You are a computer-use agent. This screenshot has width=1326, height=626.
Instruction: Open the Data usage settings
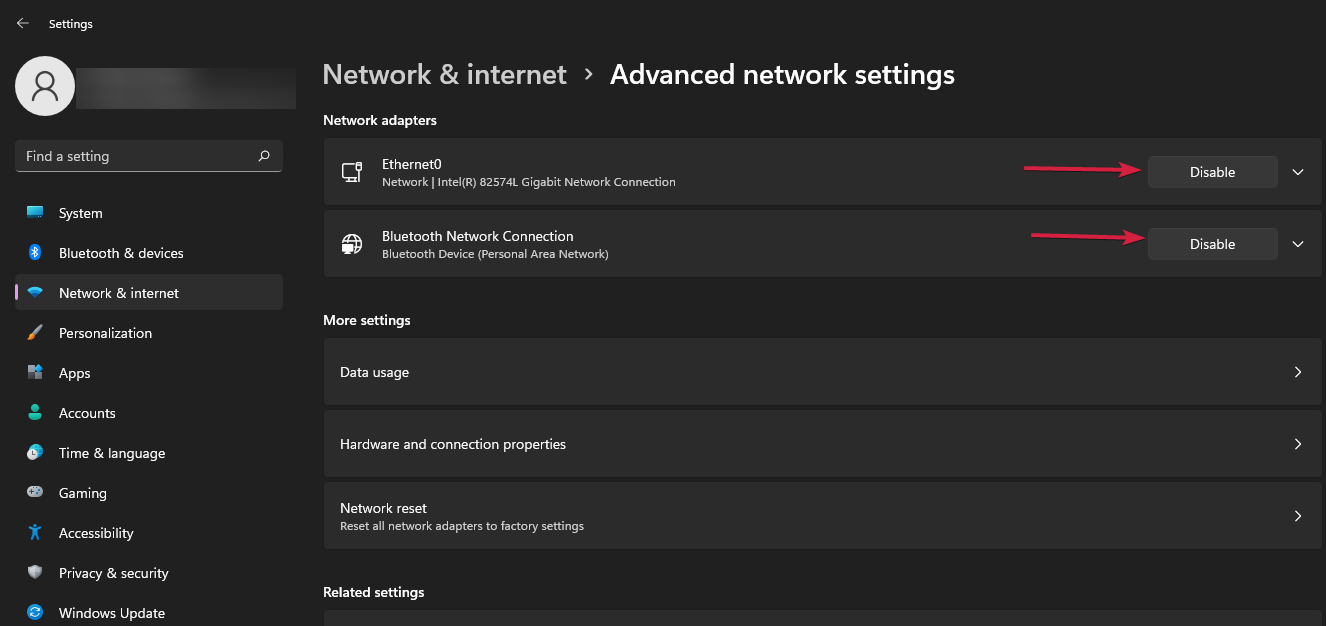(x=822, y=372)
